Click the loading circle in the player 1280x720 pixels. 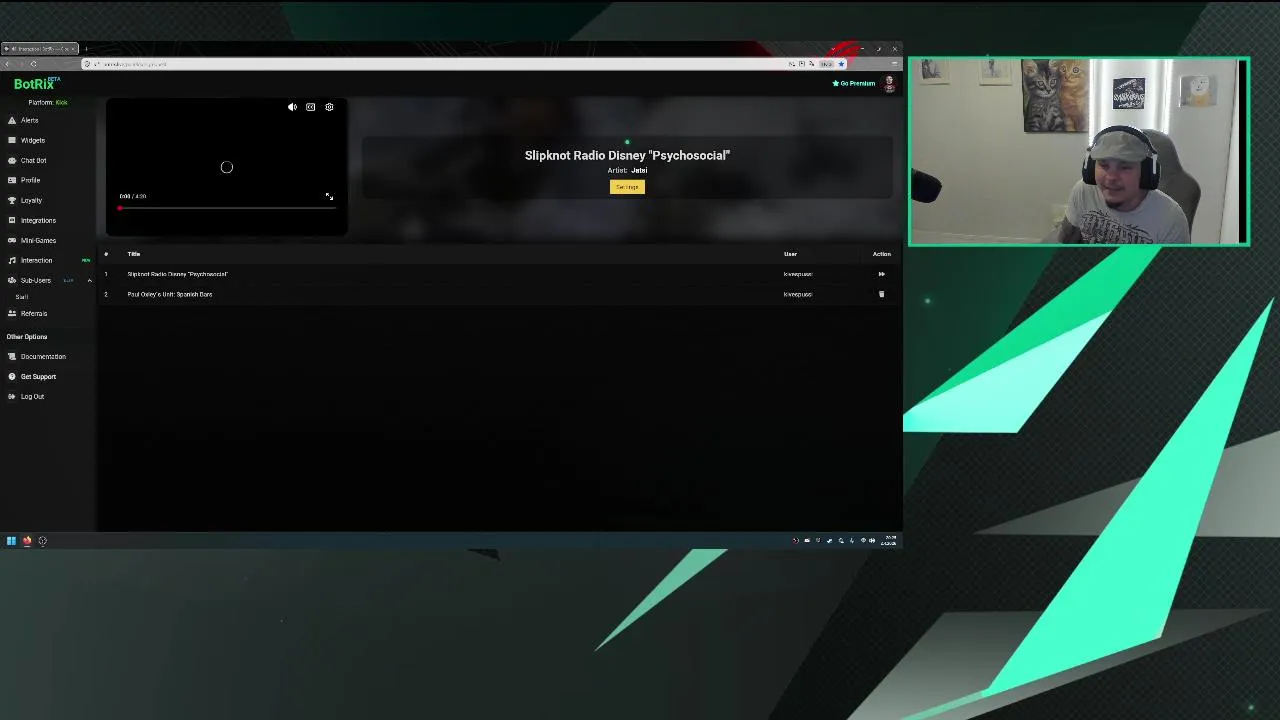226,167
